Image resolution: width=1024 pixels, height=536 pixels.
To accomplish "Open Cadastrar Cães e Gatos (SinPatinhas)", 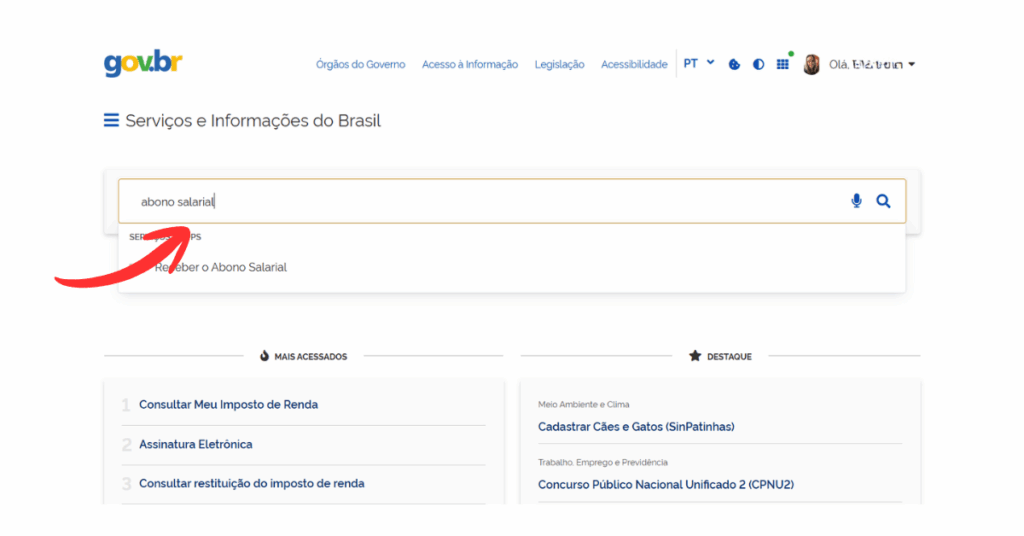I will [x=636, y=426].
